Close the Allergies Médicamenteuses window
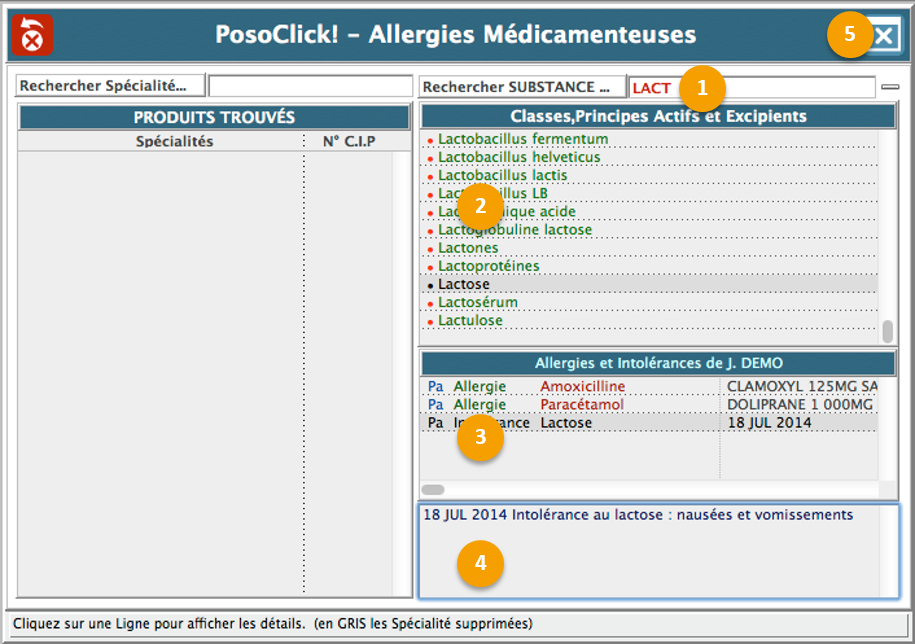Screen dimensions: 915x644 tap(884, 36)
